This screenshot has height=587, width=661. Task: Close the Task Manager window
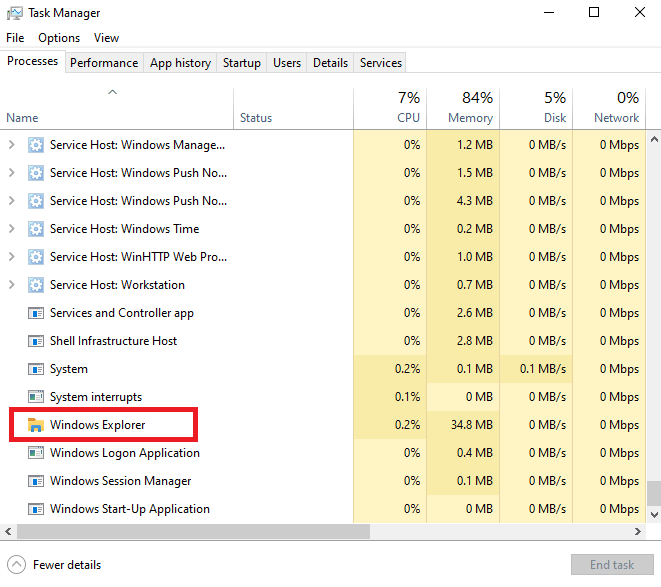[x=640, y=13]
